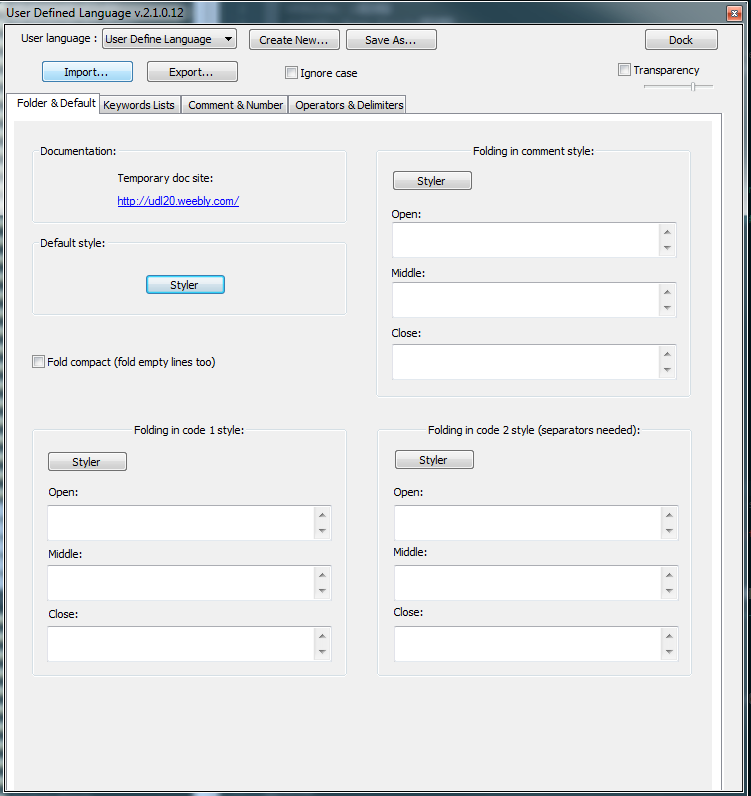The height and width of the screenshot is (796, 751).
Task: Click down arrow of comment style Open field
Action: tap(667, 248)
